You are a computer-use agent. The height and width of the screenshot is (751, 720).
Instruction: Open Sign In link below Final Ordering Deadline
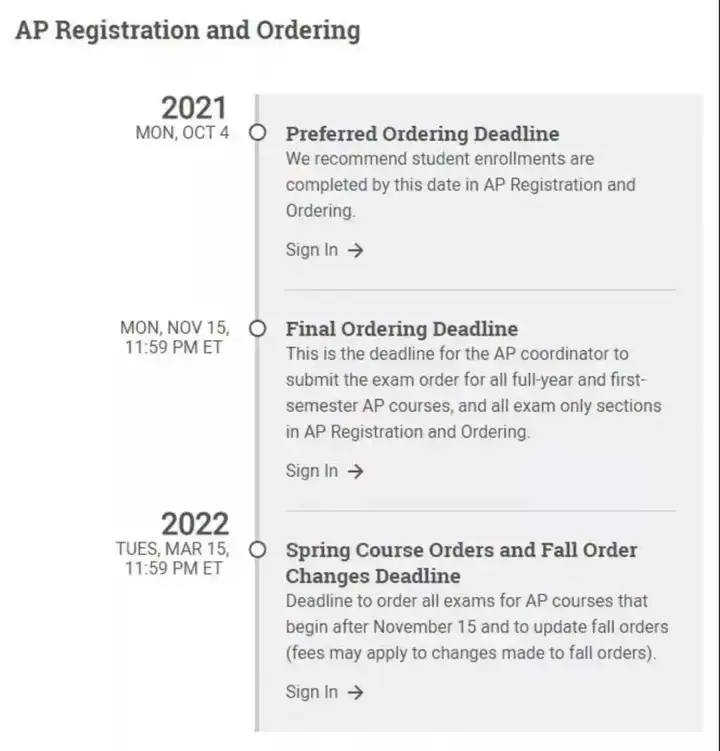[x=324, y=471]
